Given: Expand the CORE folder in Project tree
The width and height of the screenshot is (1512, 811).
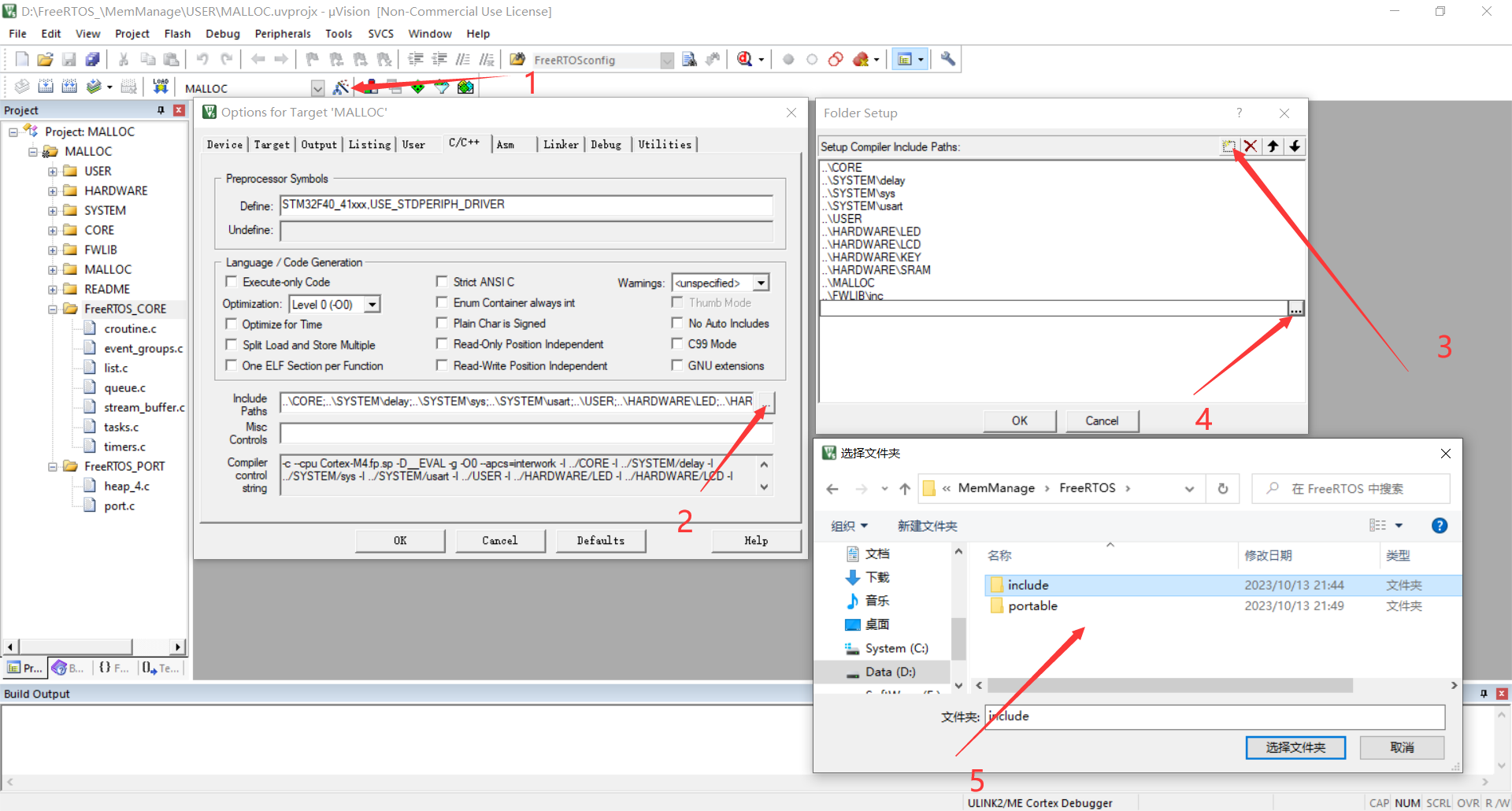Looking at the screenshot, I should tap(53, 230).
